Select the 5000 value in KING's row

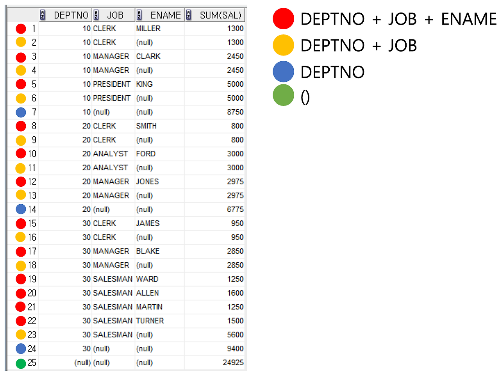point(235,84)
